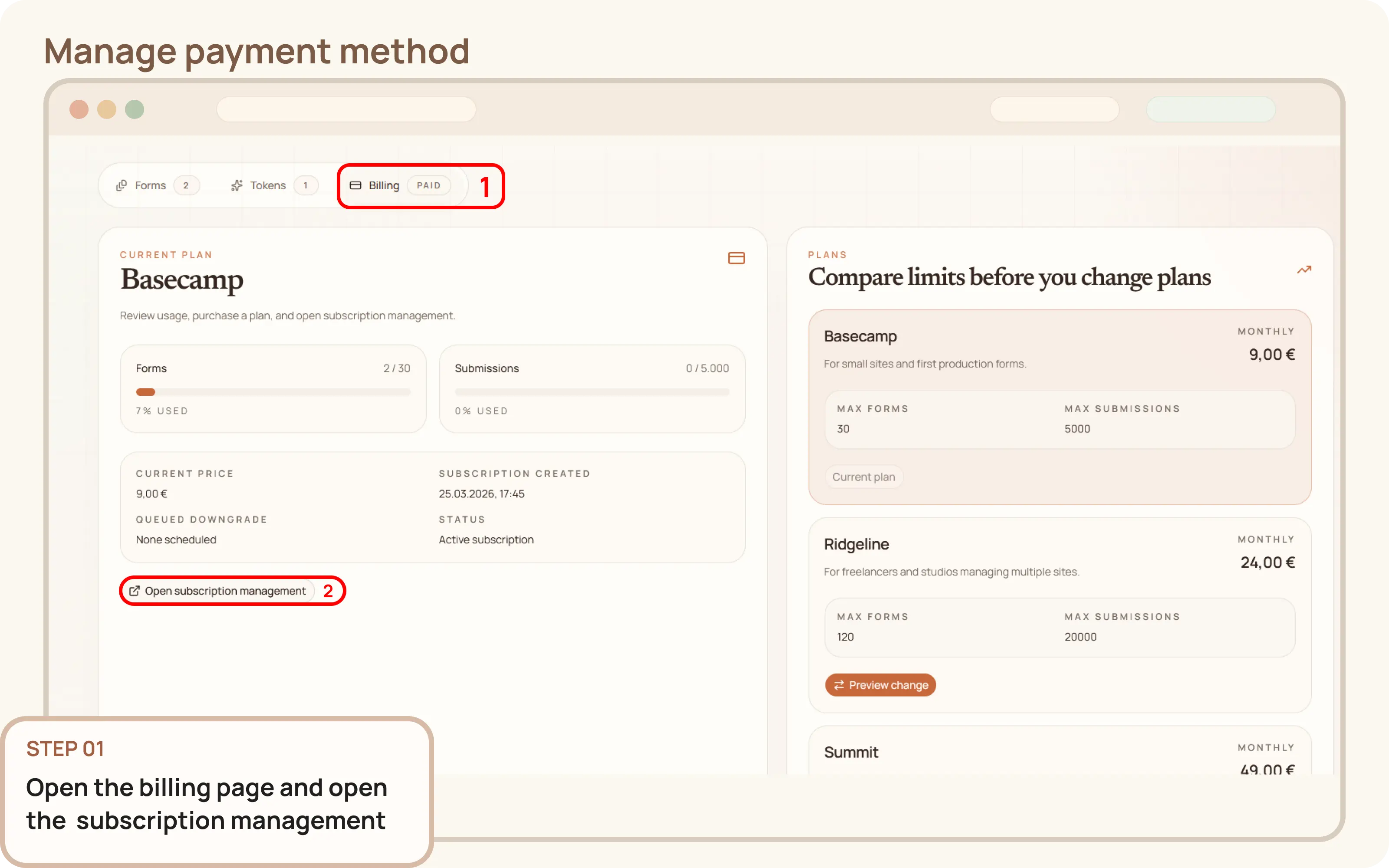Open the payment card icon on Current Plan panel
The image size is (1389, 868).
click(x=737, y=258)
